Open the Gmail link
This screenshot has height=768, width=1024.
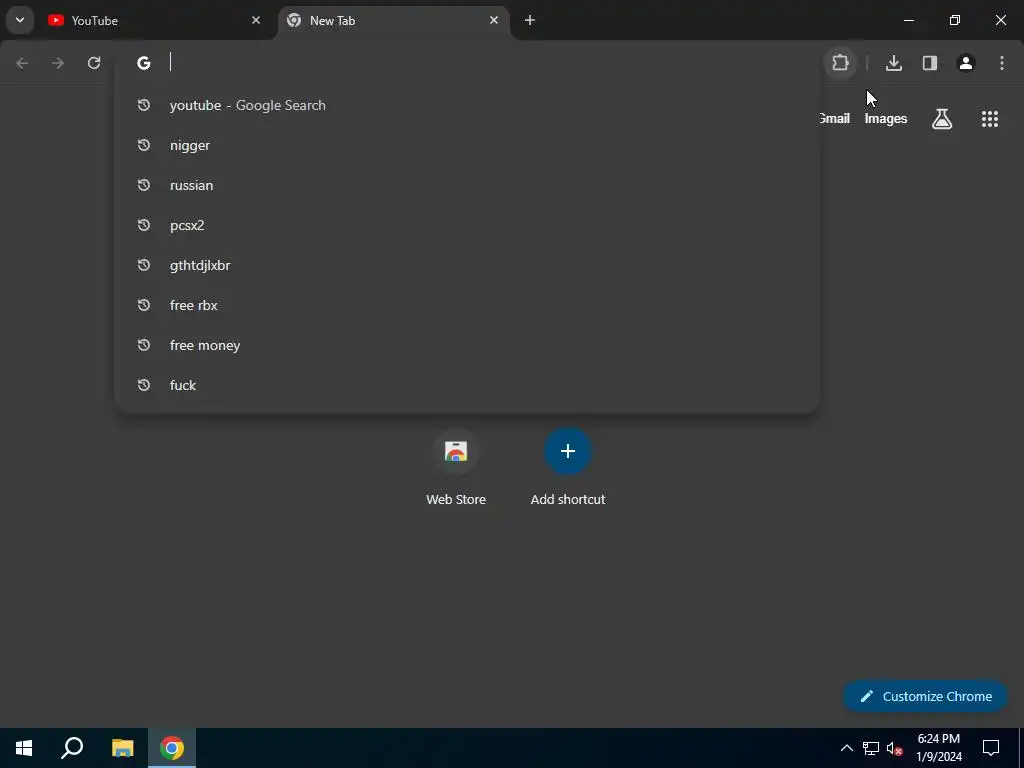tap(834, 118)
